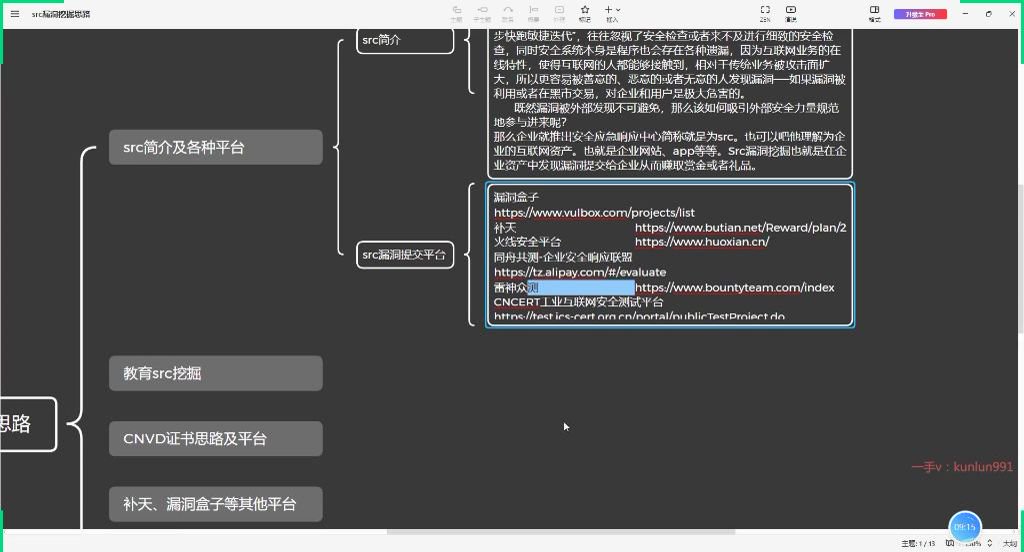1024x552 pixels.
Task: Adjust the zoom percentage stepper
Action: (990, 543)
